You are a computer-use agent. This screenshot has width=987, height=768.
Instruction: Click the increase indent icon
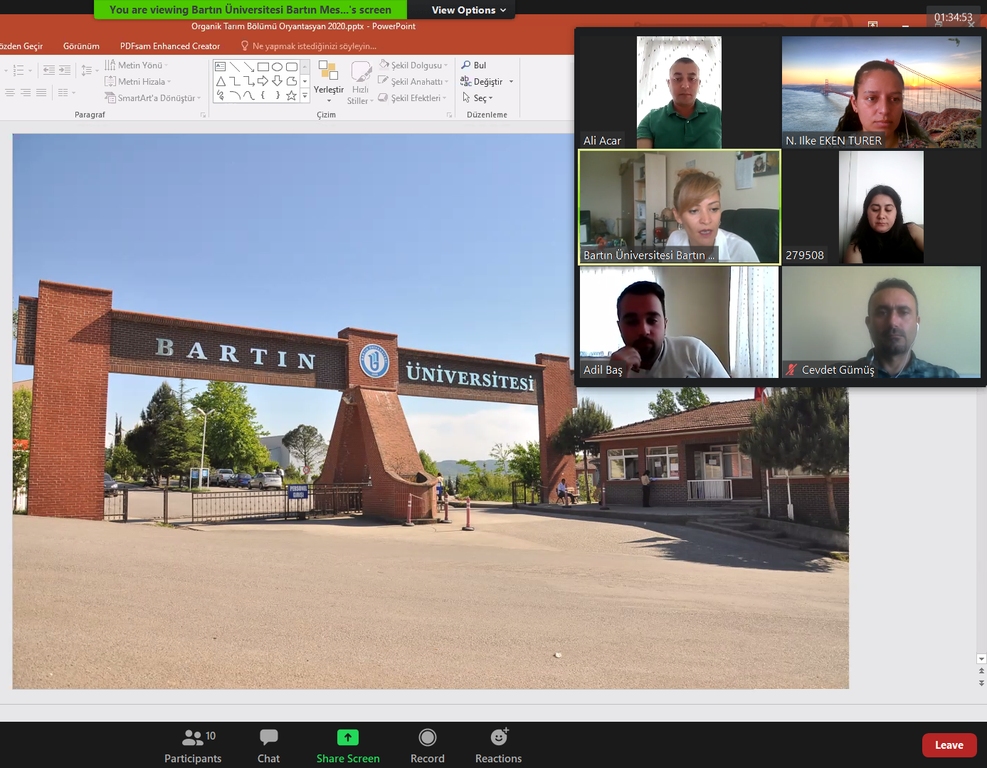click(x=64, y=70)
